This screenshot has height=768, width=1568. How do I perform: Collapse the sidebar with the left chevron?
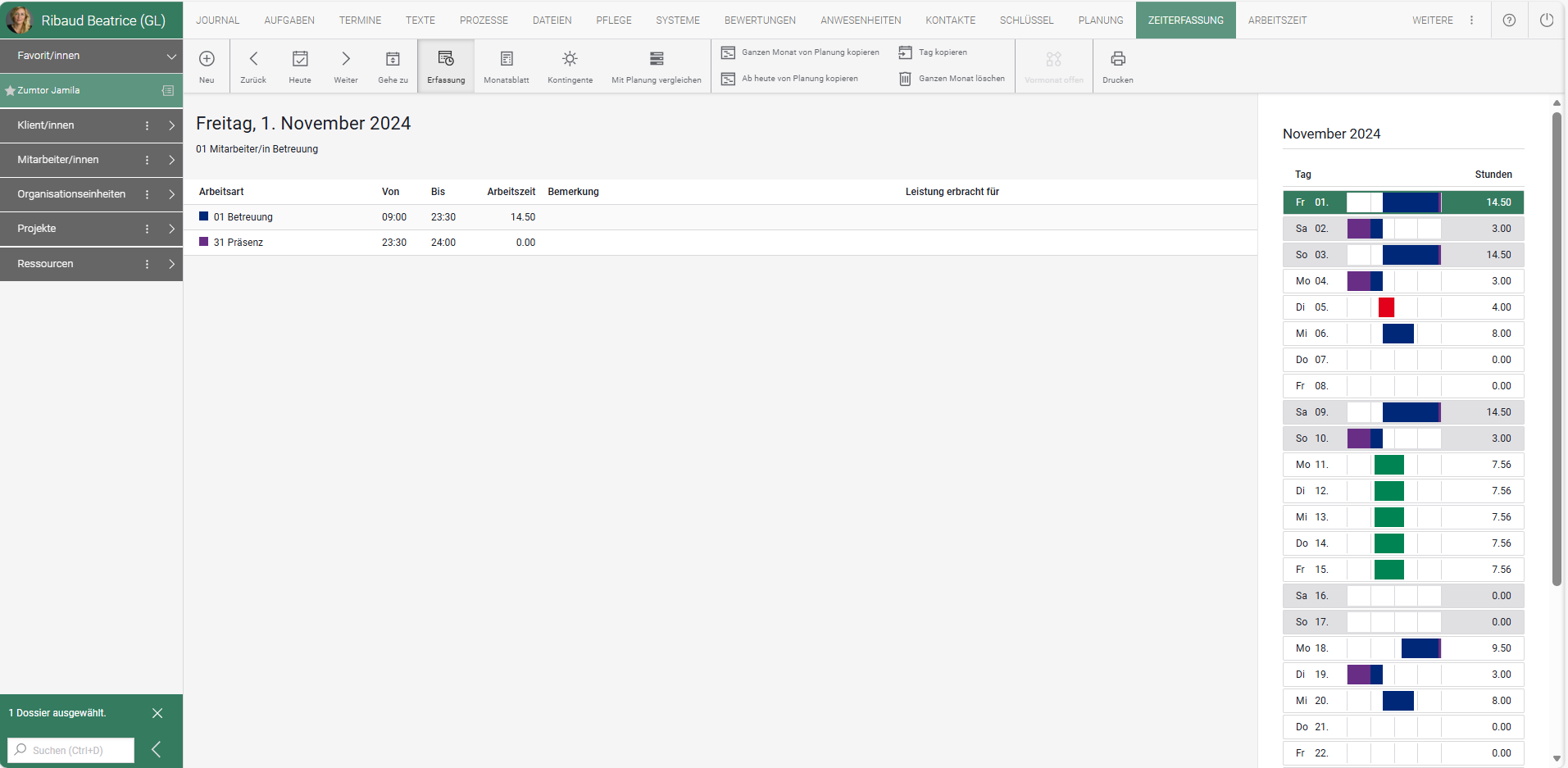(157, 749)
